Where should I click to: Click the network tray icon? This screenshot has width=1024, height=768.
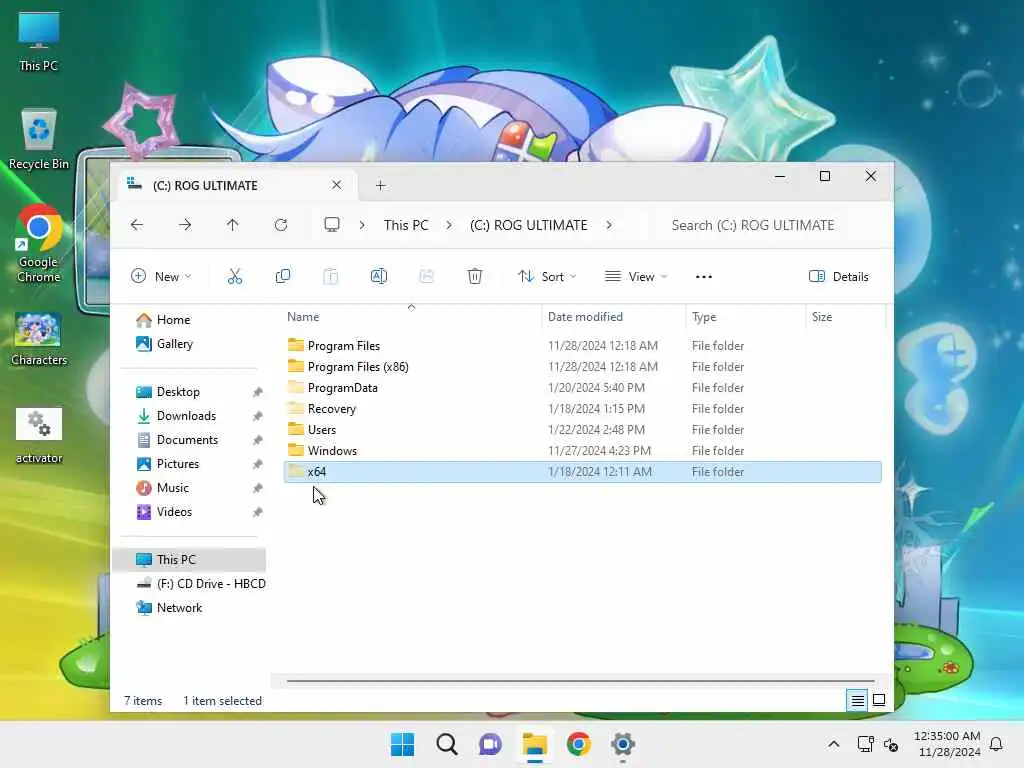coord(865,744)
